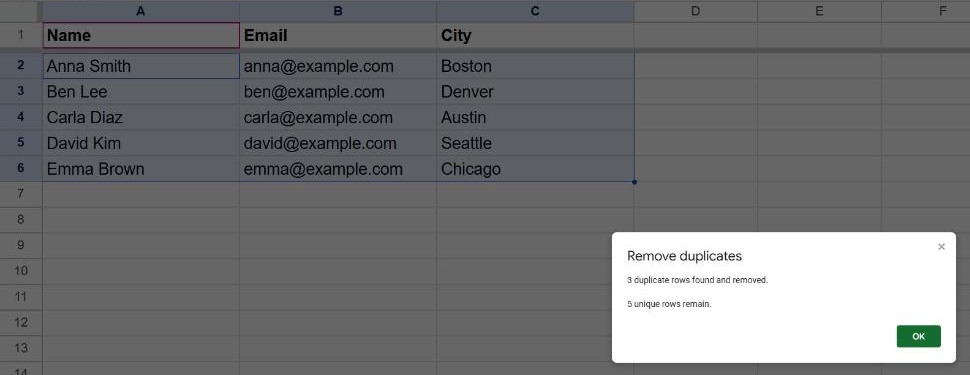Select the Chicago cell
This screenshot has height=375, width=970.
pos(535,169)
